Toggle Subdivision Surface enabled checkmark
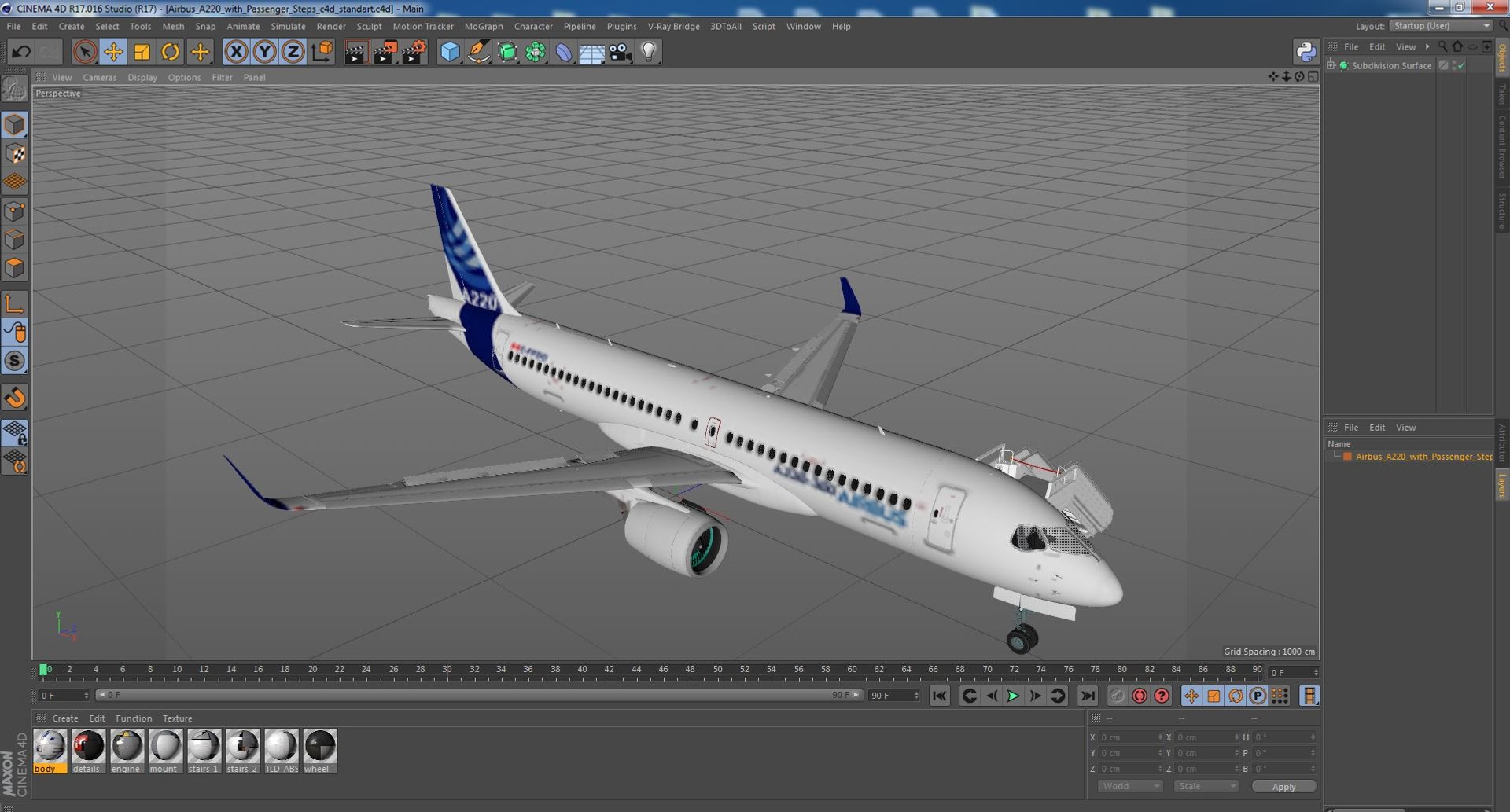 tap(1461, 66)
